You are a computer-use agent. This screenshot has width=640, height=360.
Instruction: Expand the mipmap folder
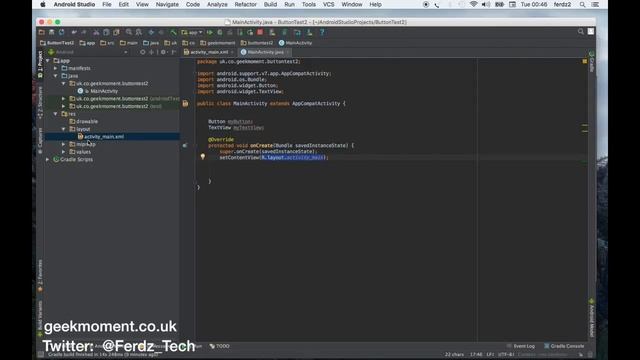64,144
